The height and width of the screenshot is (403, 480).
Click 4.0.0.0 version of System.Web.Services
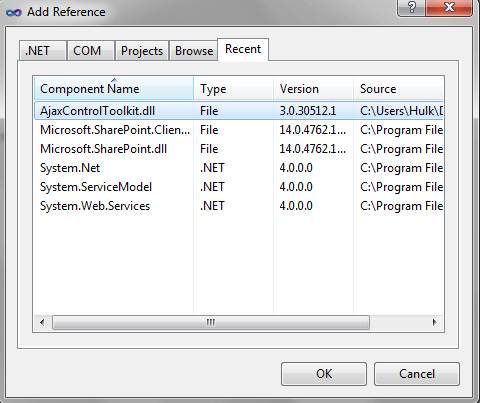click(296, 206)
